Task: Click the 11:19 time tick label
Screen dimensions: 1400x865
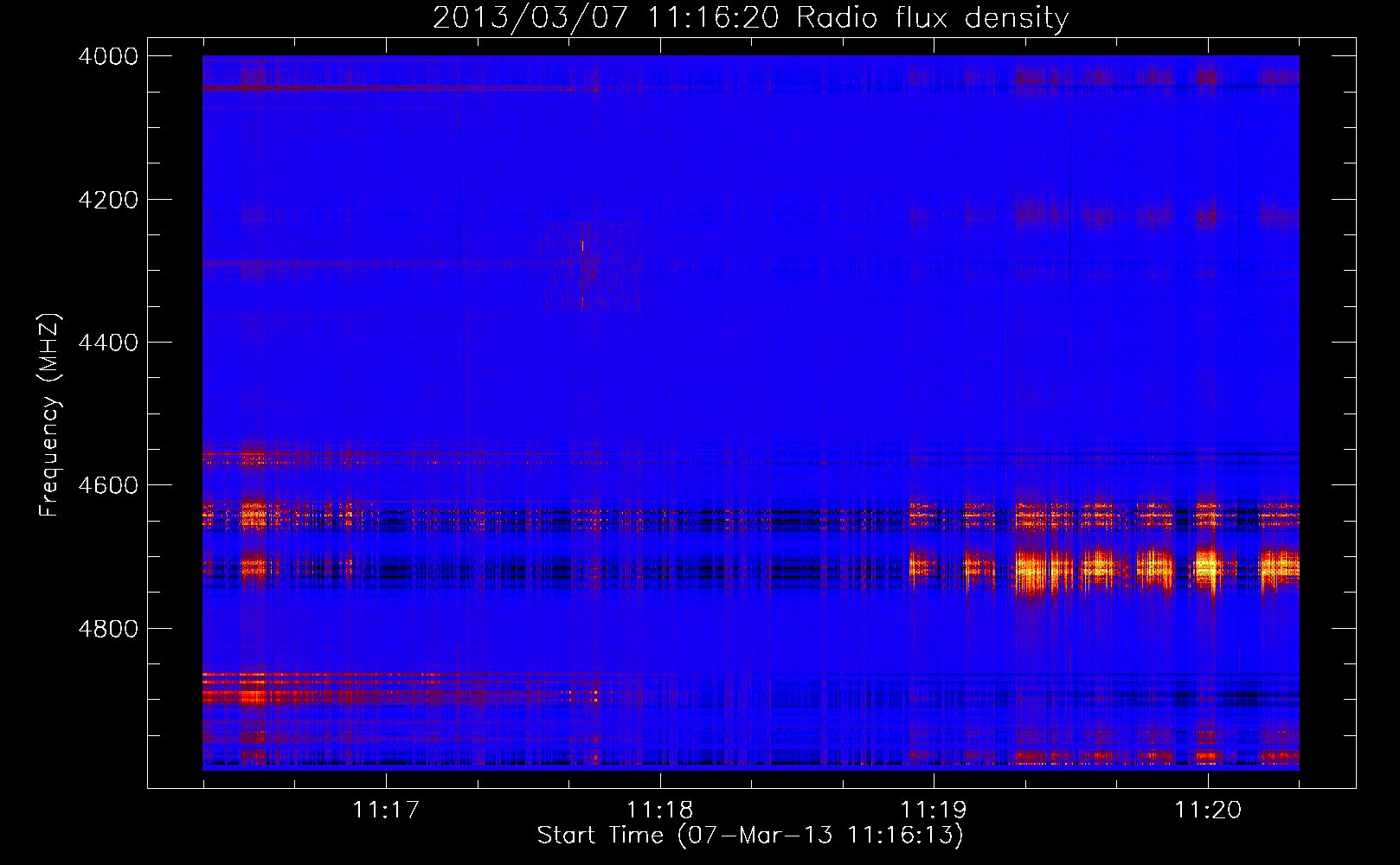Action: click(x=934, y=811)
